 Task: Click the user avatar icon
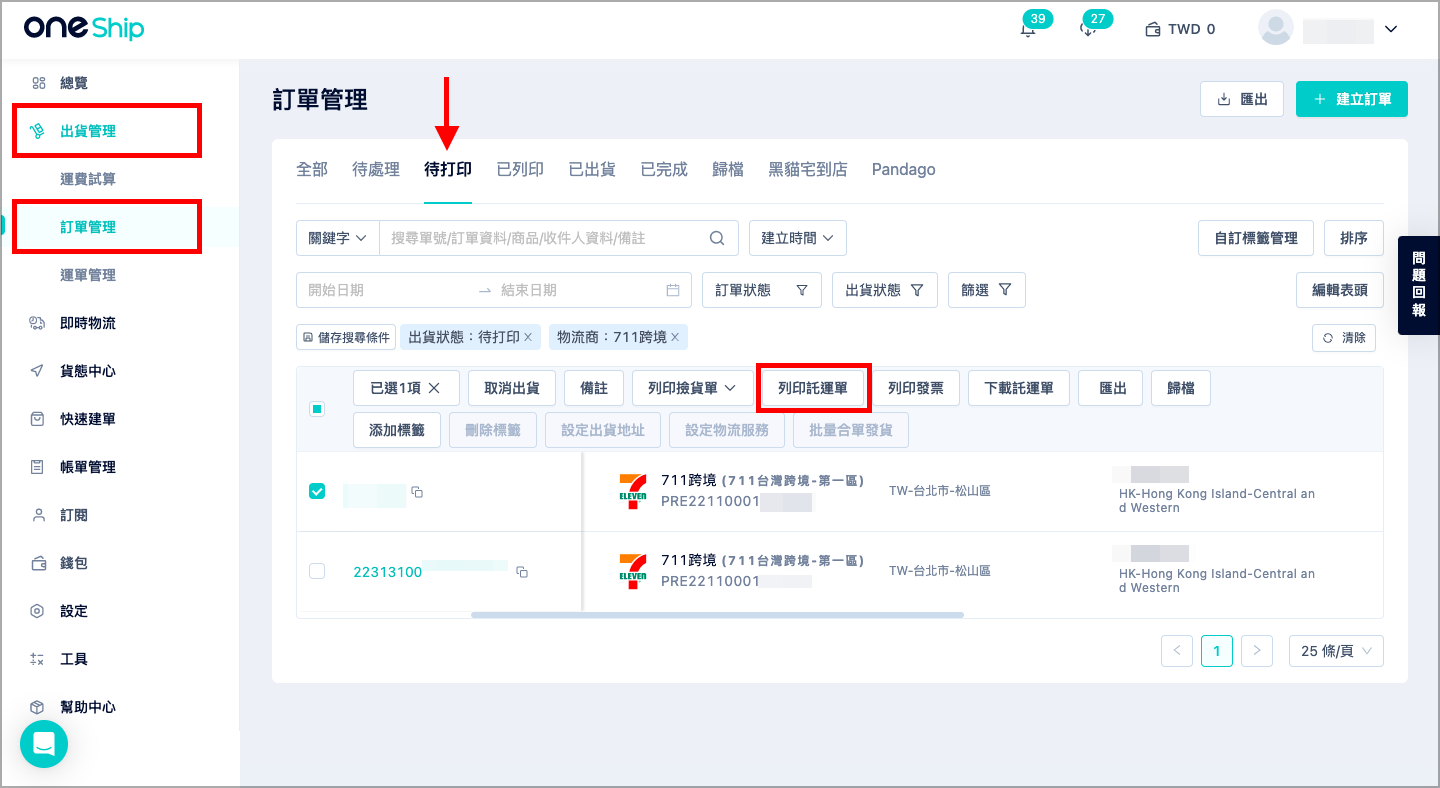[x=1276, y=28]
